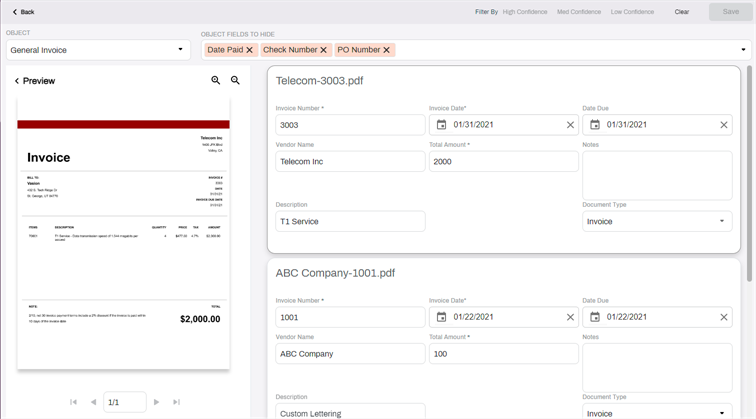Viewport: 756px width, 419px height.
Task: Clear Telecom Invoice Date 01/31/2021
Action: pyautogui.click(x=570, y=125)
